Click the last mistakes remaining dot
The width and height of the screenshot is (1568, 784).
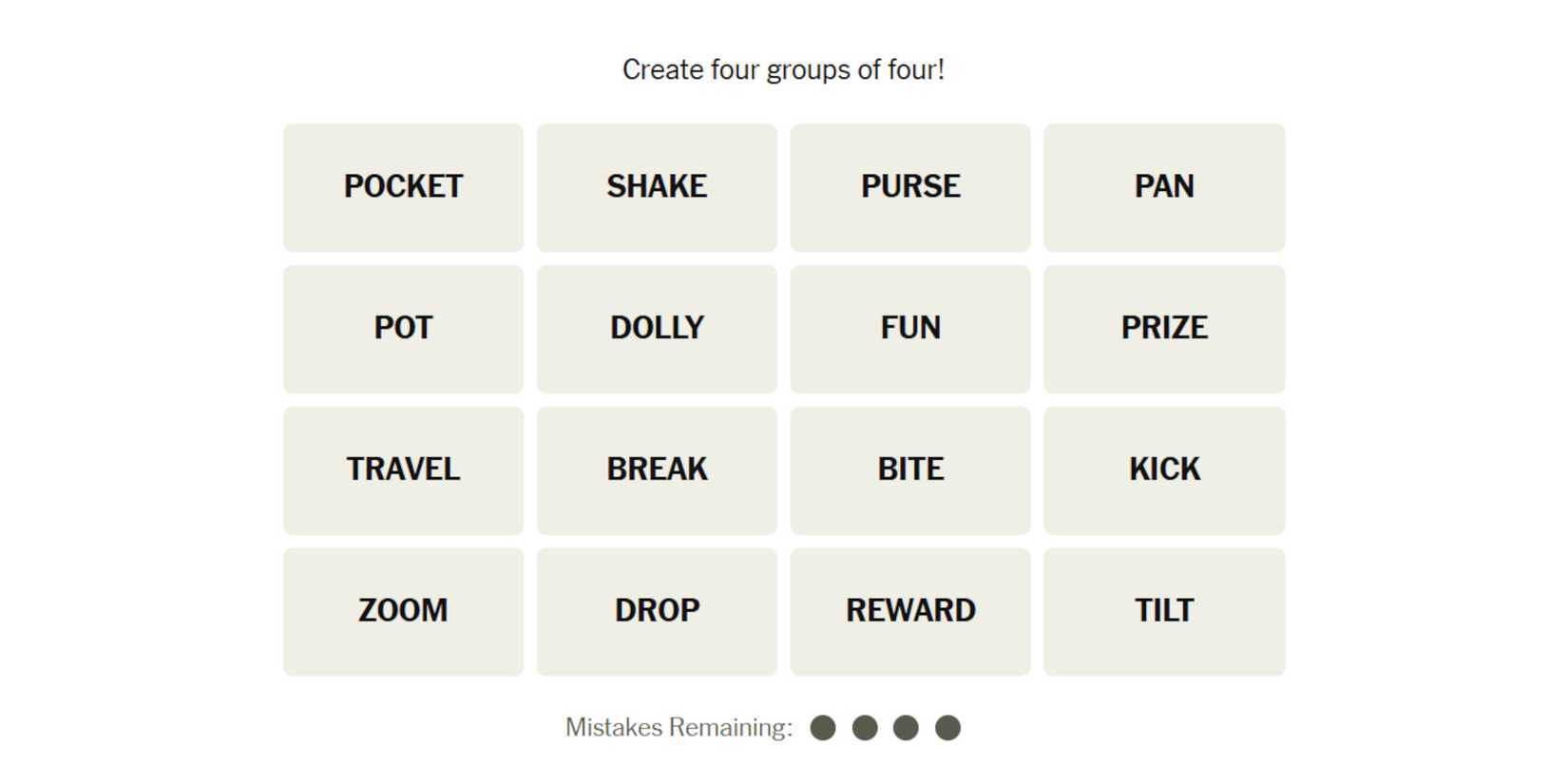coord(947,728)
